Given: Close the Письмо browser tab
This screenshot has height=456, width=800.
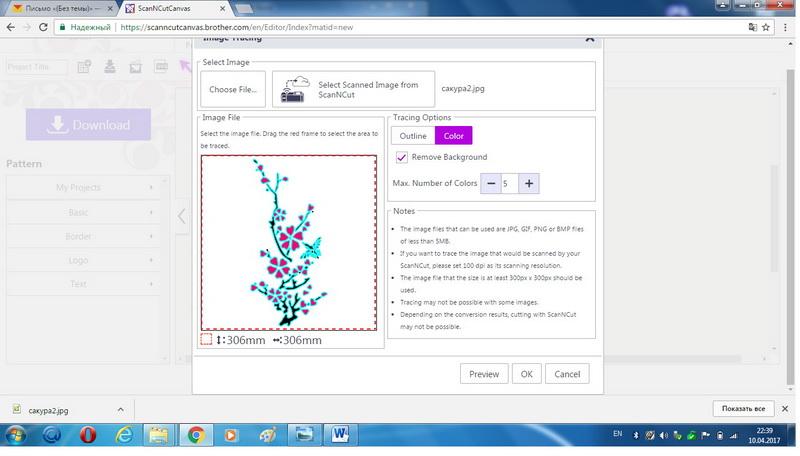Looking at the screenshot, I should coord(110,9).
